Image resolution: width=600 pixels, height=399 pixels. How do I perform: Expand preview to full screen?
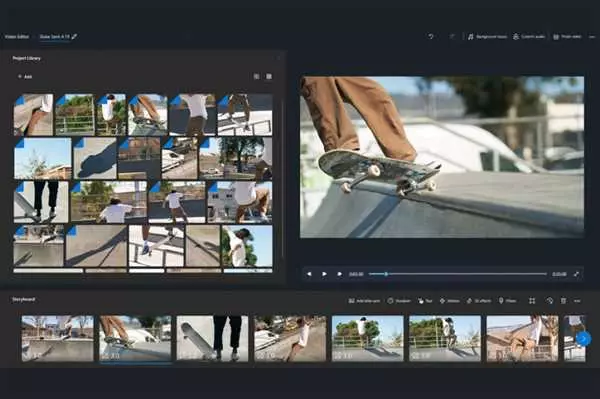pyautogui.click(x=576, y=274)
